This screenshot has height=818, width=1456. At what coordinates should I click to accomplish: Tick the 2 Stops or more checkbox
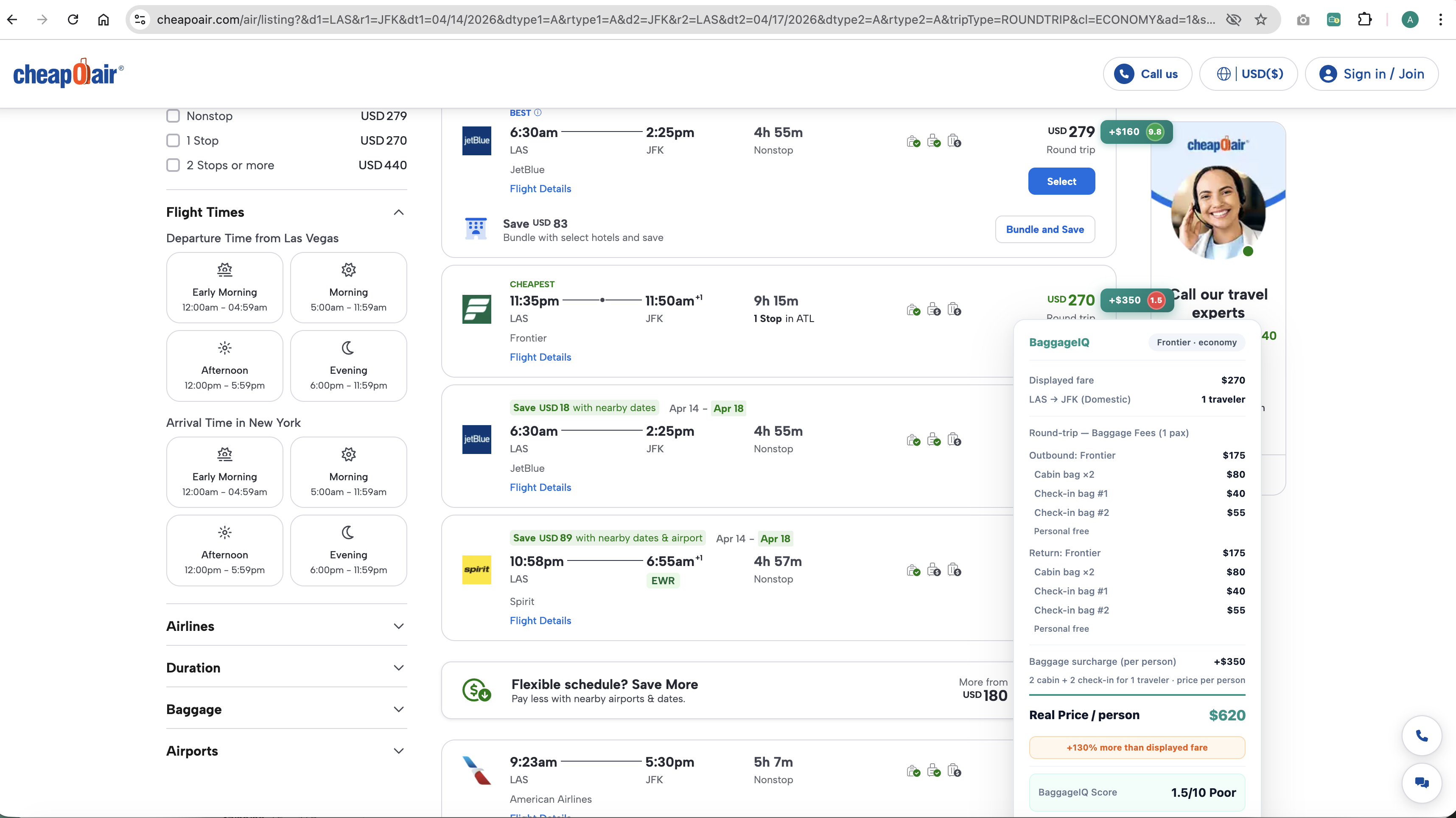[x=173, y=165]
